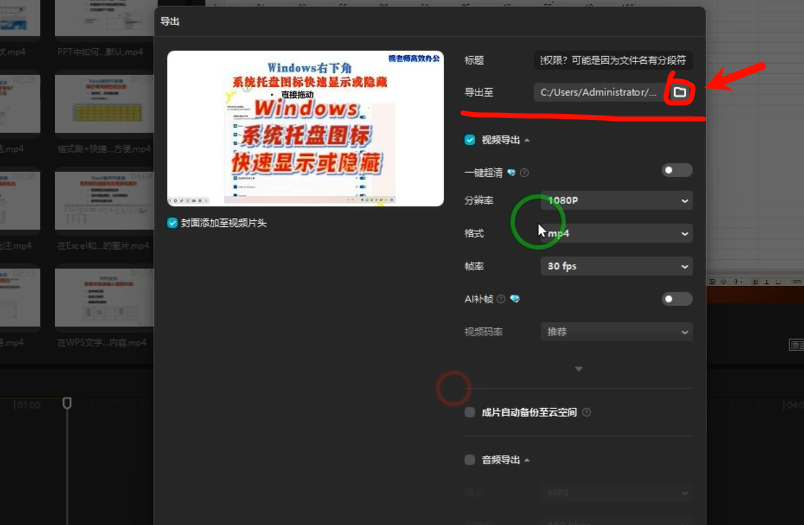This screenshot has width=804, height=525.
Task: Toggle the 一键超清 switch
Action: point(677,170)
